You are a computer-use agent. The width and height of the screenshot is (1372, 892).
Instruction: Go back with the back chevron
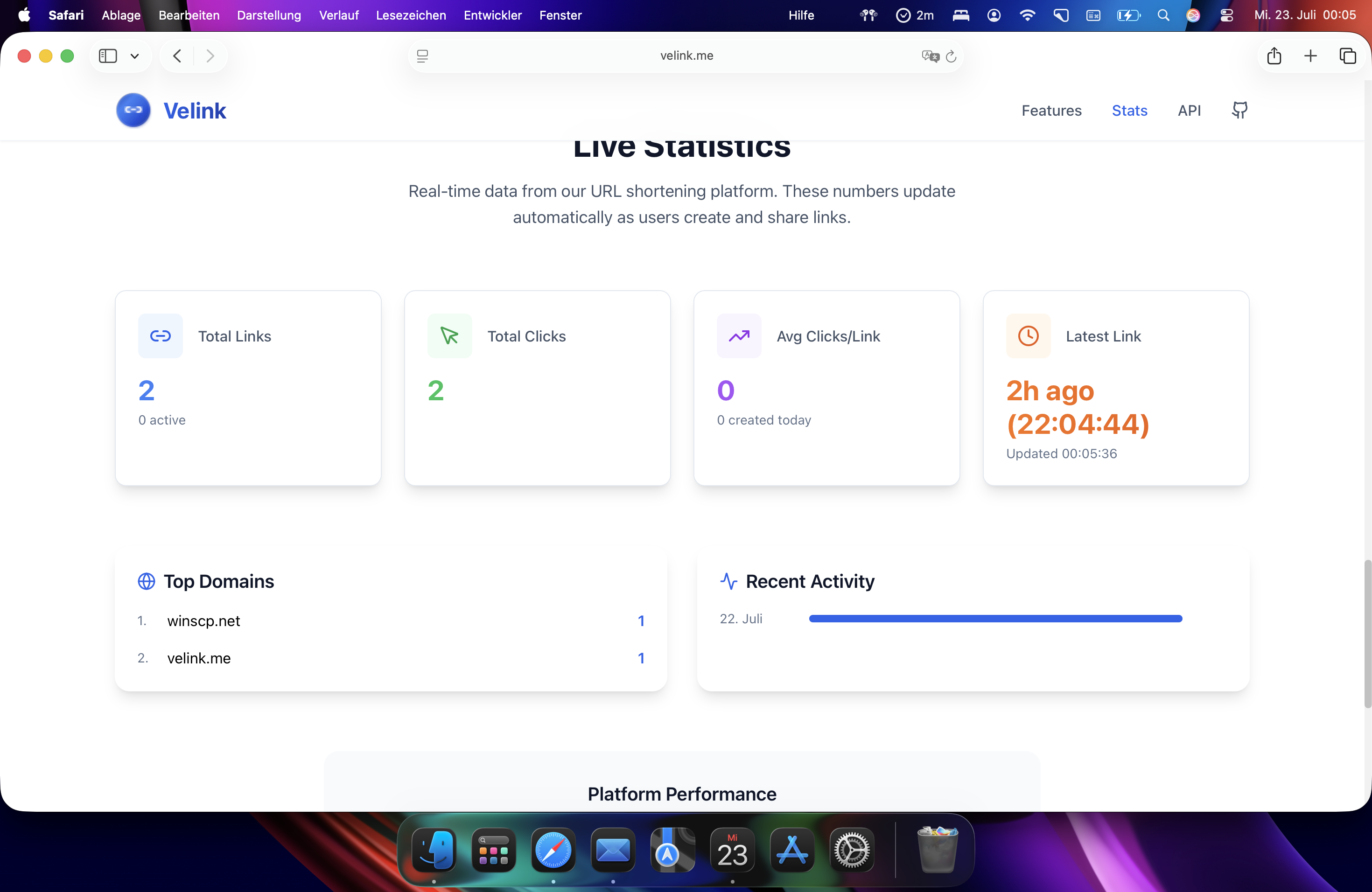click(177, 56)
